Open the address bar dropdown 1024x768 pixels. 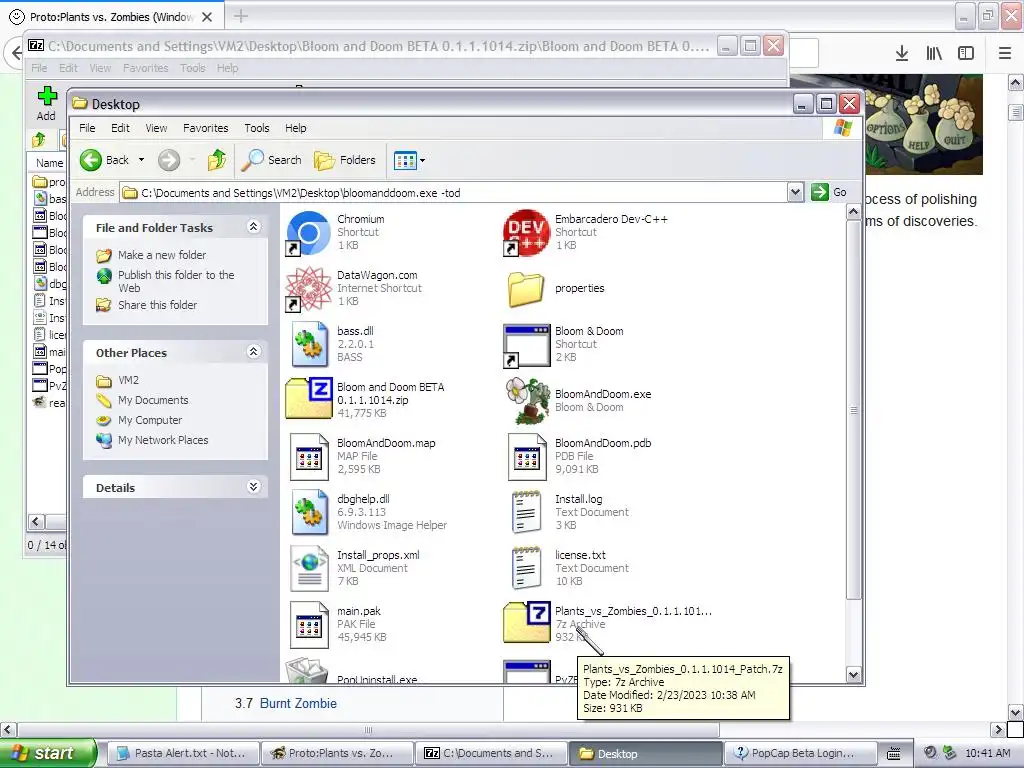(795, 193)
